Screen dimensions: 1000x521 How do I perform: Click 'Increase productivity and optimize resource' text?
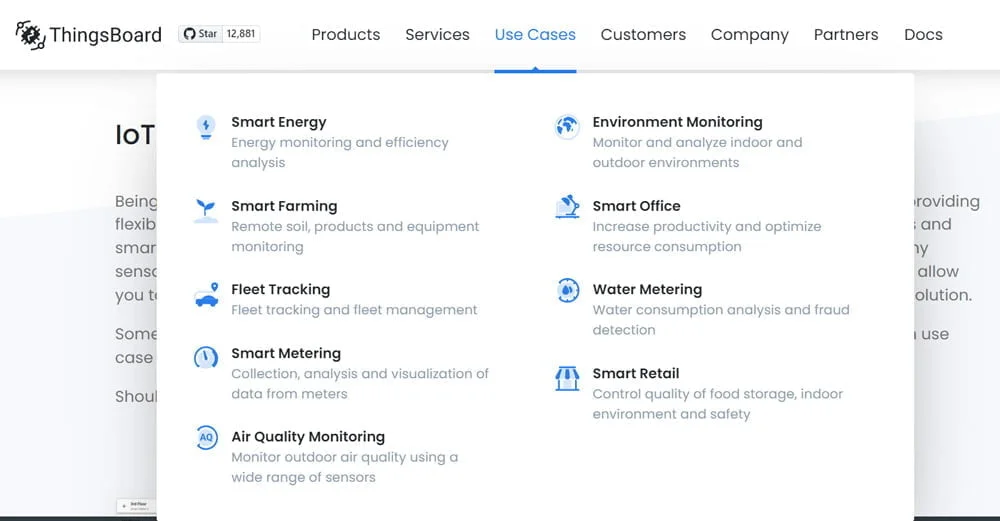[x=707, y=237]
